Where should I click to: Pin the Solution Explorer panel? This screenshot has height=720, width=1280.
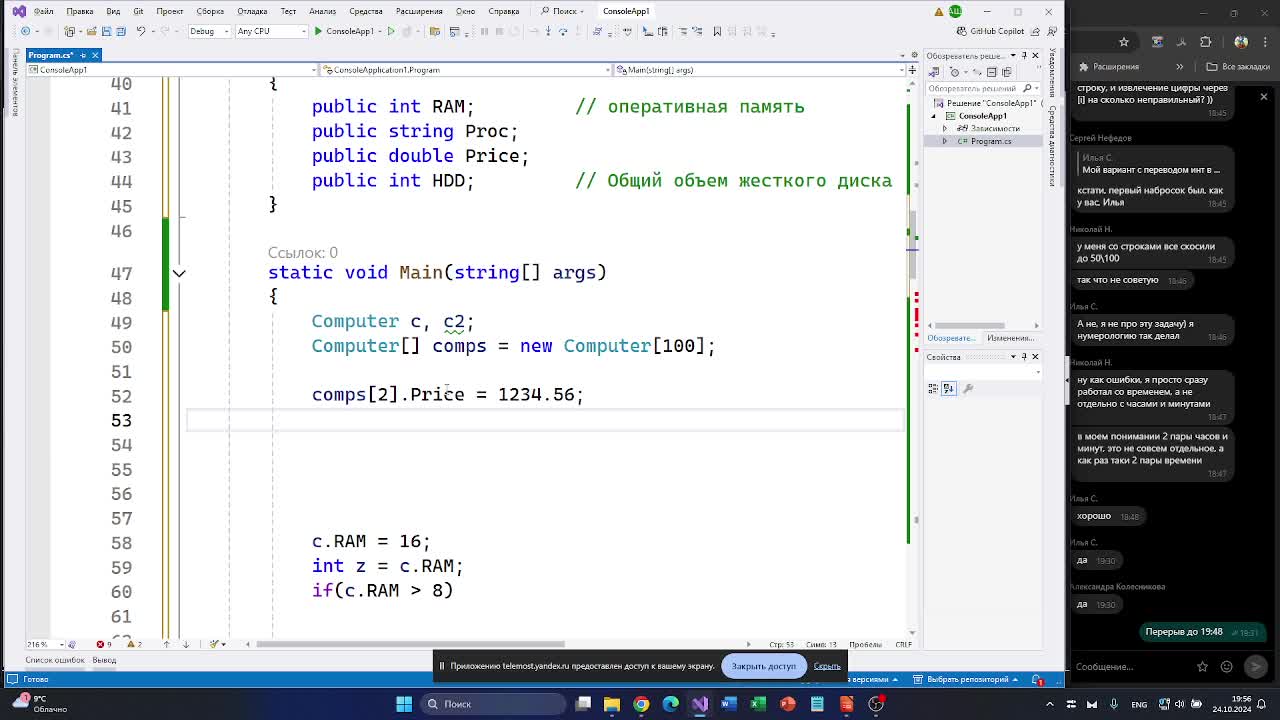(x=1024, y=55)
